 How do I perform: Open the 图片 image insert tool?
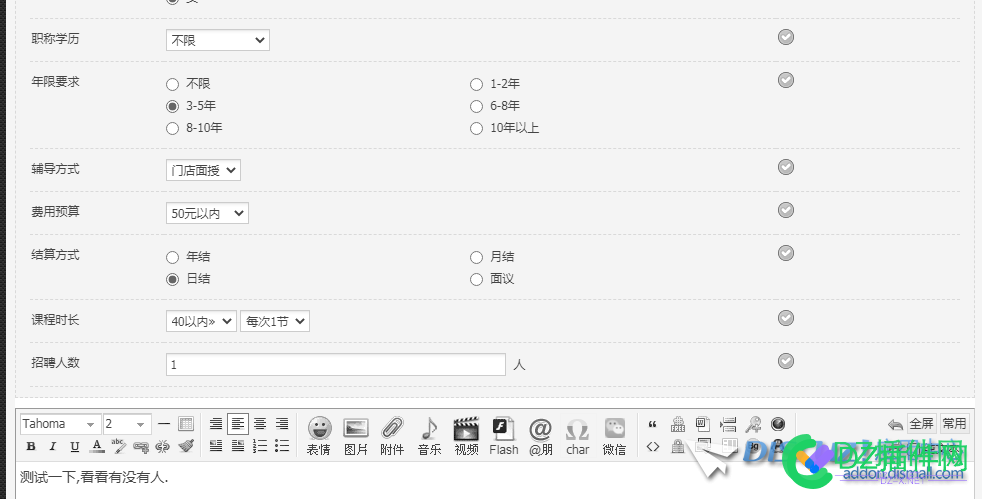pos(356,436)
